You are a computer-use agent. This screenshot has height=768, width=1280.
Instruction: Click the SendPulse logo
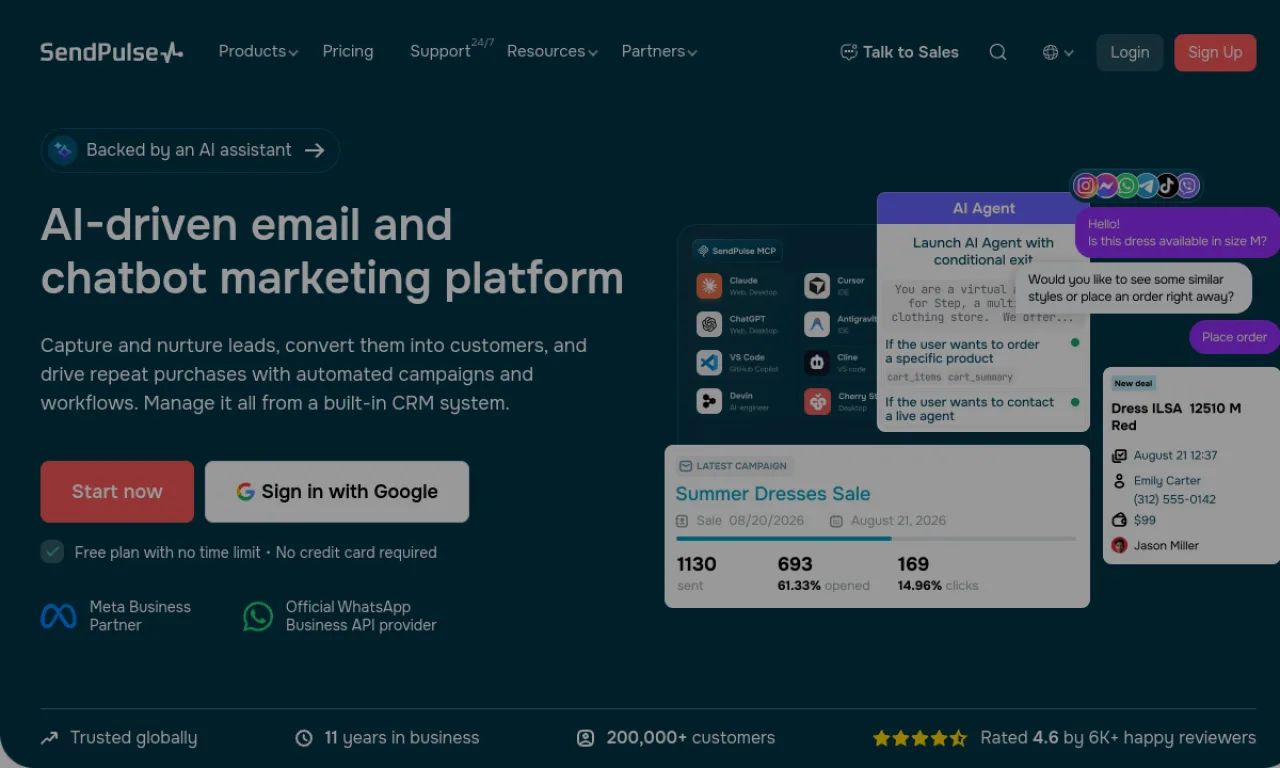[x=111, y=52]
